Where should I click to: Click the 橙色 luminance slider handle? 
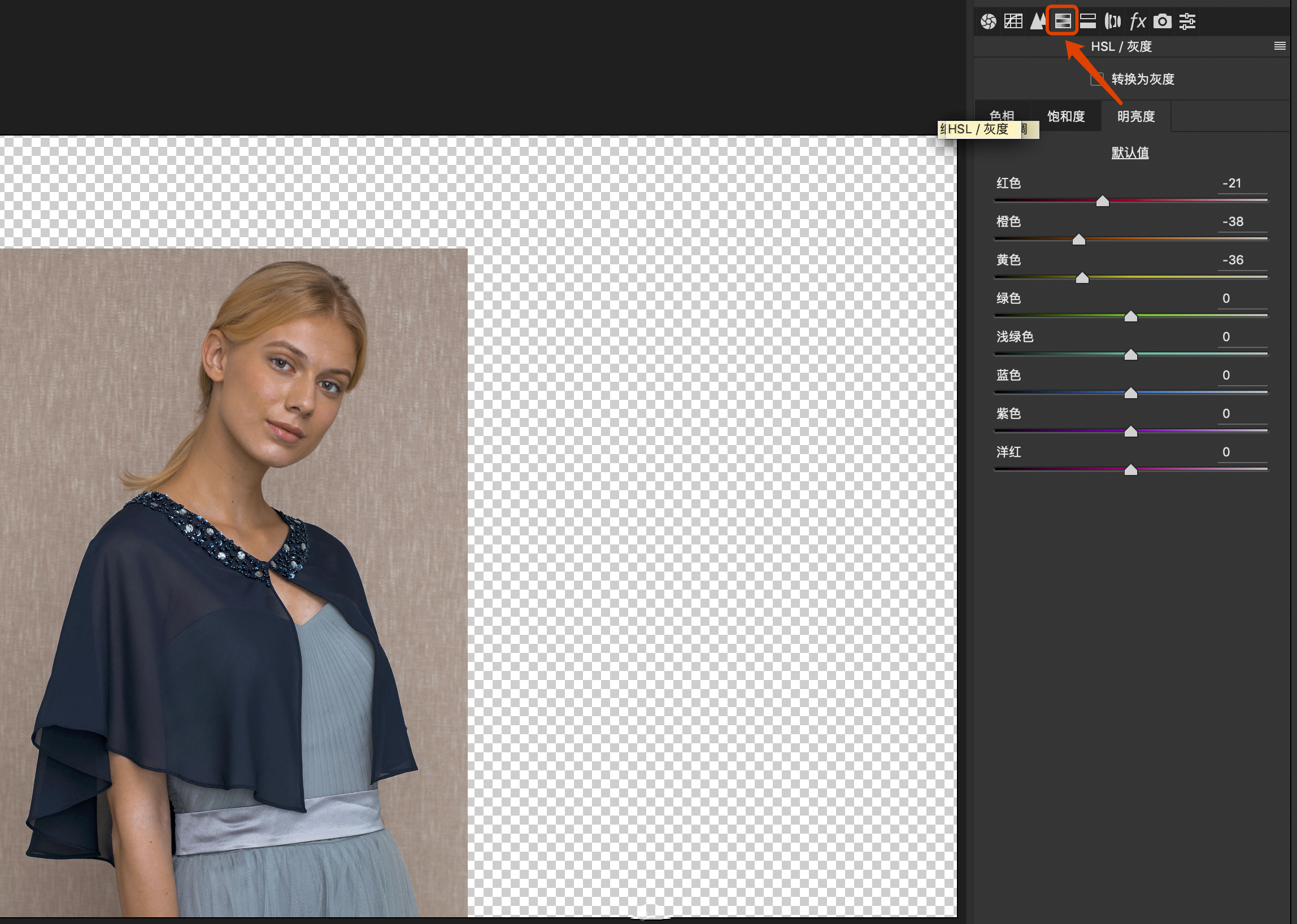coord(1078,239)
